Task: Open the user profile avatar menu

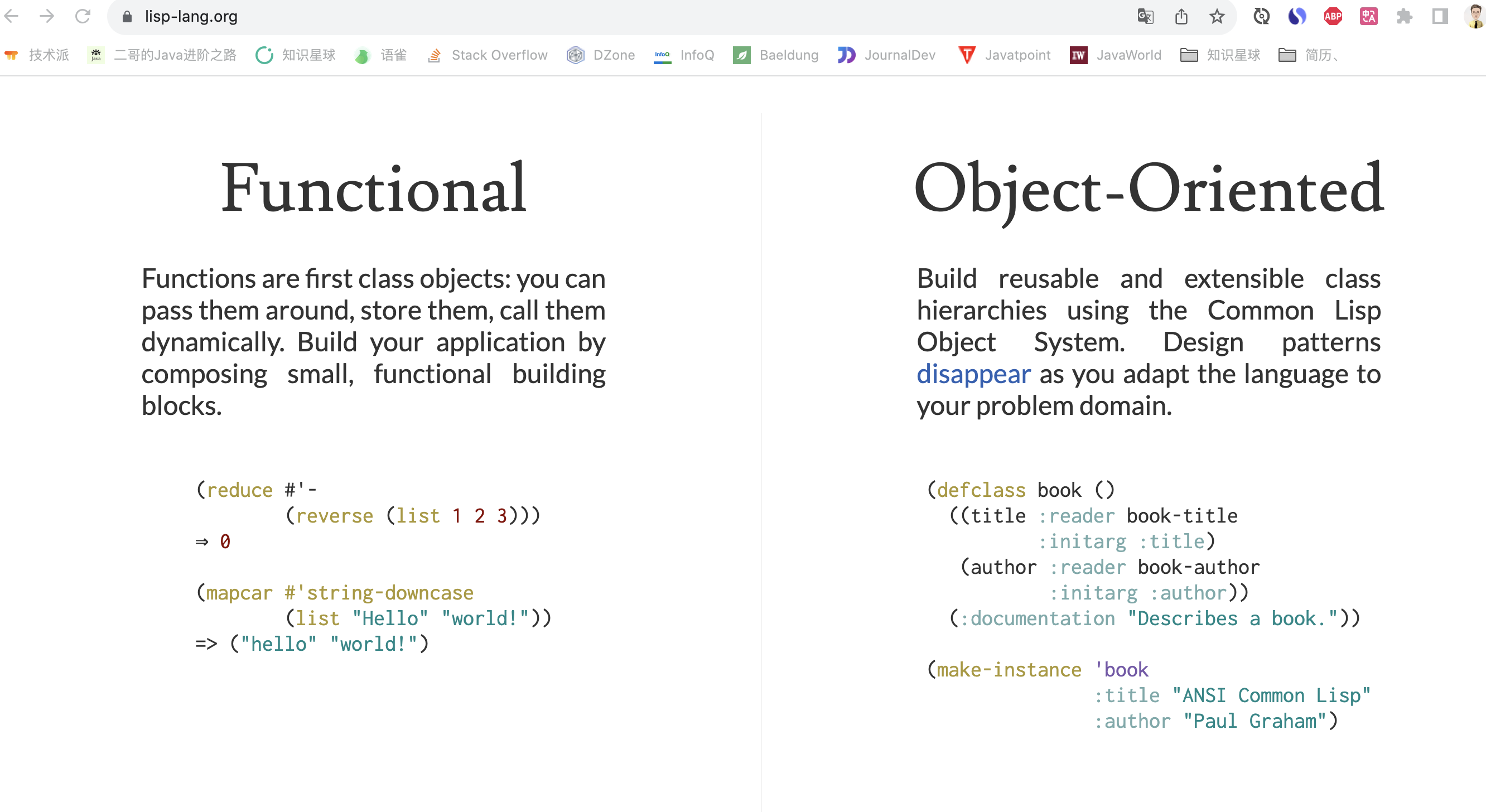Action: click(x=1475, y=16)
